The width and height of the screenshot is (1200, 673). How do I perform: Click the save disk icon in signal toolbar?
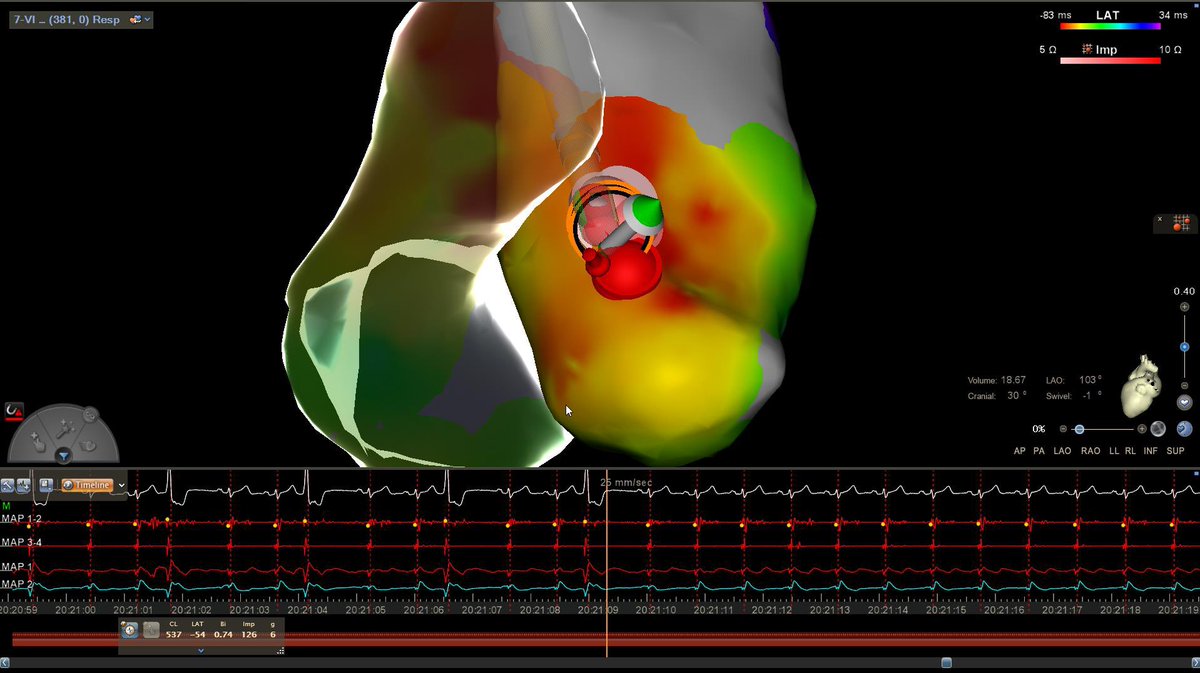pos(46,484)
